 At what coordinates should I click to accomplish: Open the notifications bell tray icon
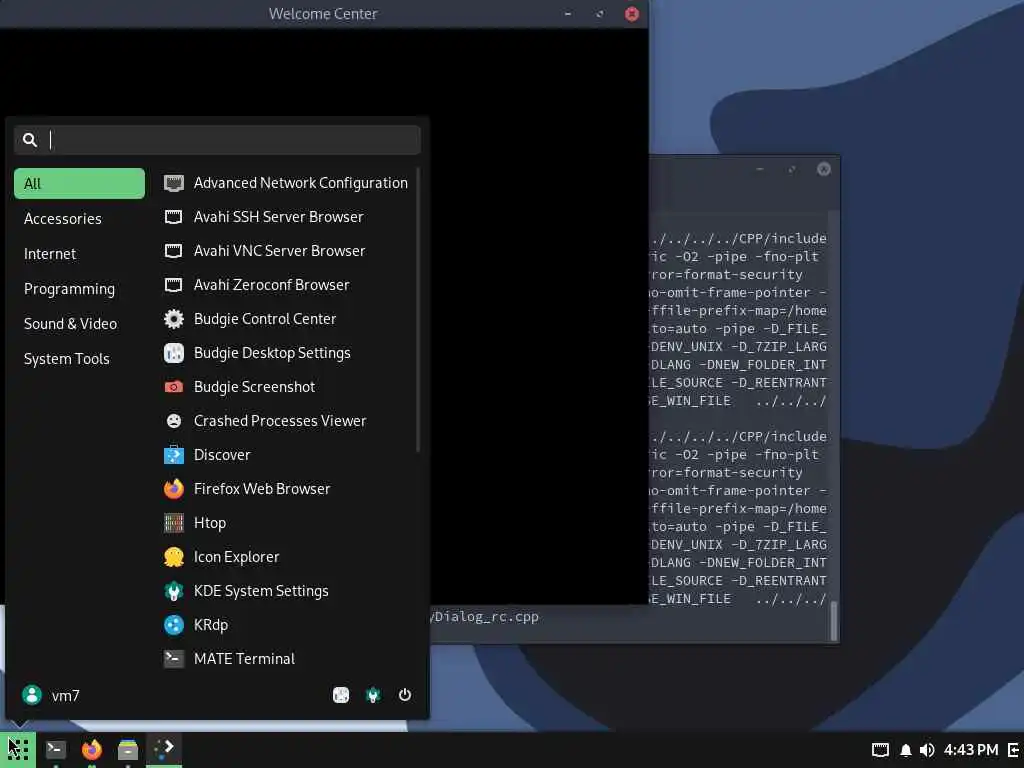click(x=906, y=750)
